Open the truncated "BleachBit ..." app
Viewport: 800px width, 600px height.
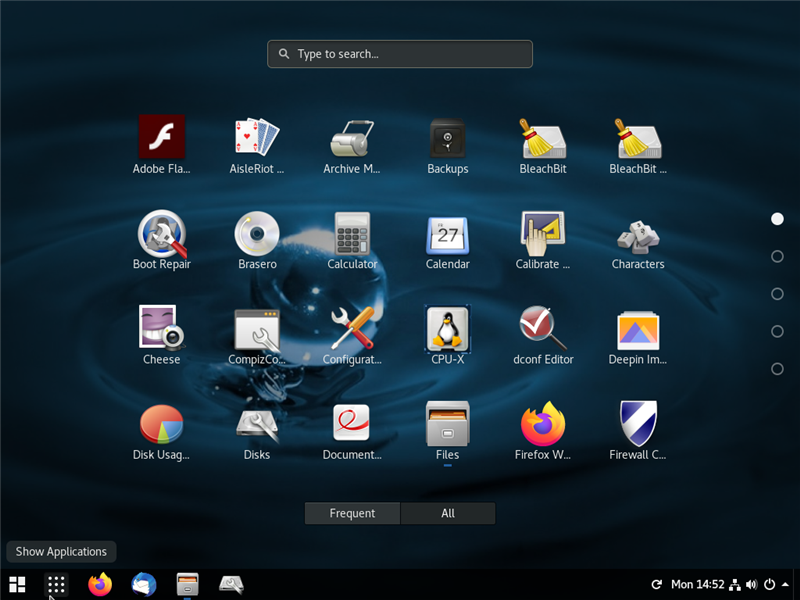[x=638, y=145]
